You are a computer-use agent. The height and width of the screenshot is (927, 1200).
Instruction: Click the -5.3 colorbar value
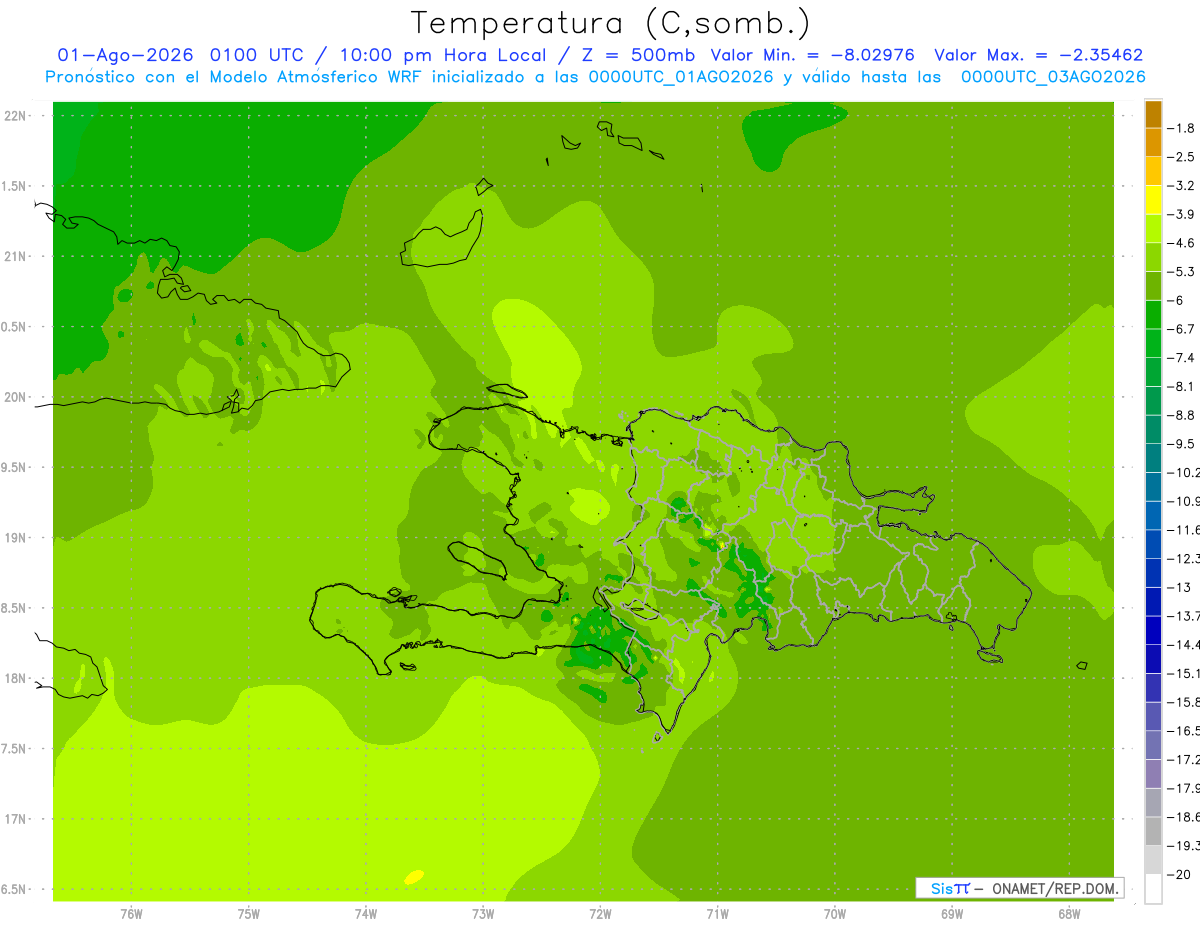1183,272
